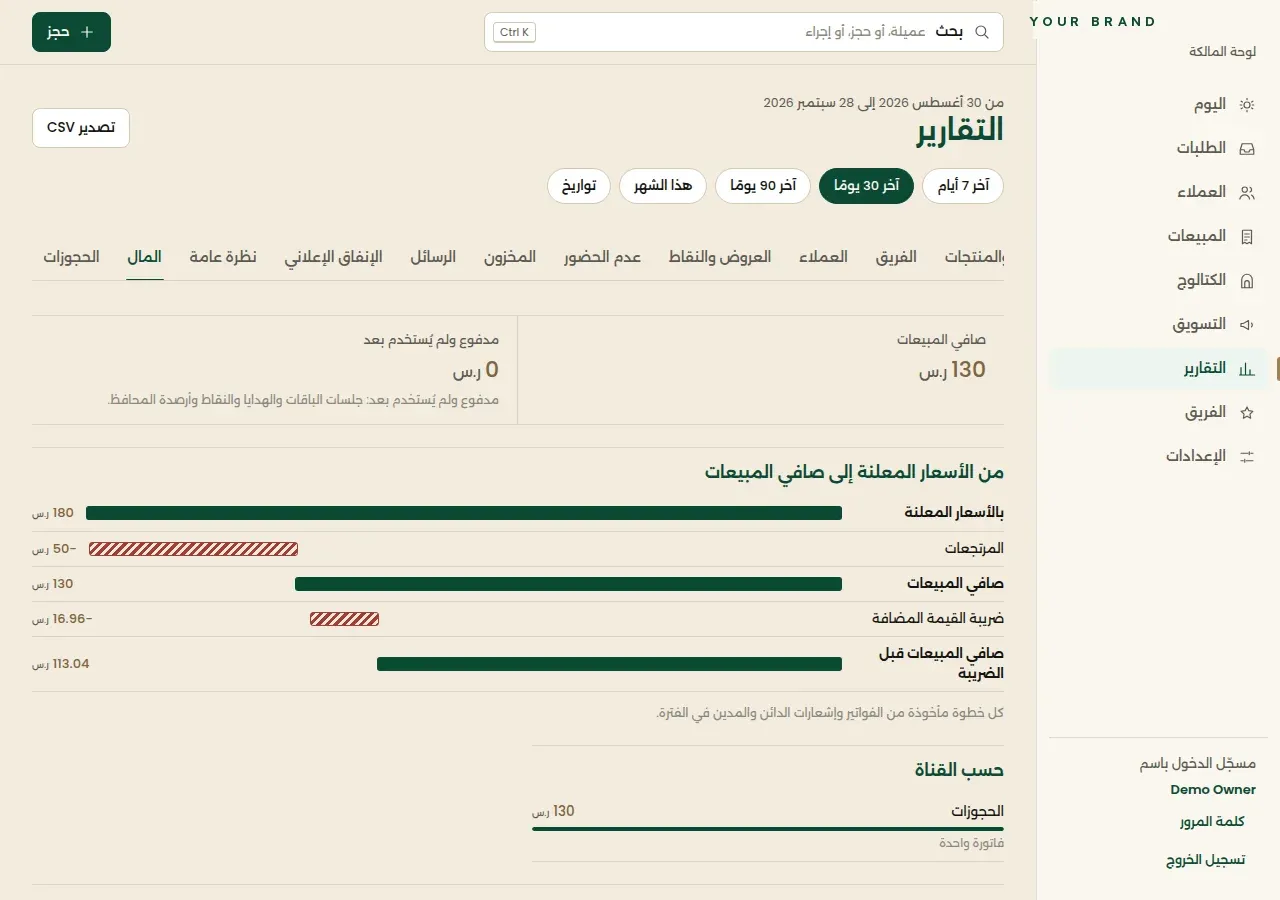
Task: Click the Demo Owner account name
Action: [x=1213, y=790]
